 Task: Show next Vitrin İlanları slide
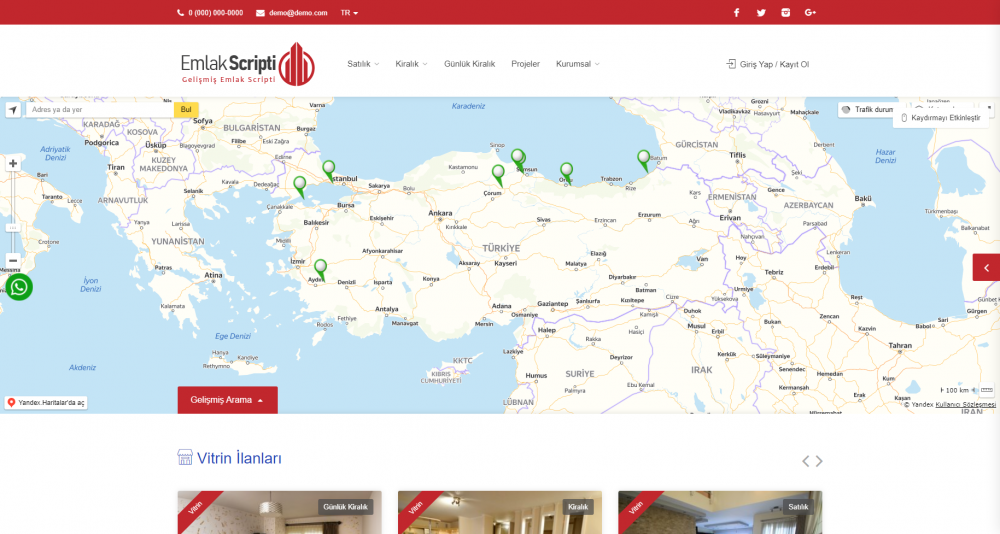pos(819,461)
